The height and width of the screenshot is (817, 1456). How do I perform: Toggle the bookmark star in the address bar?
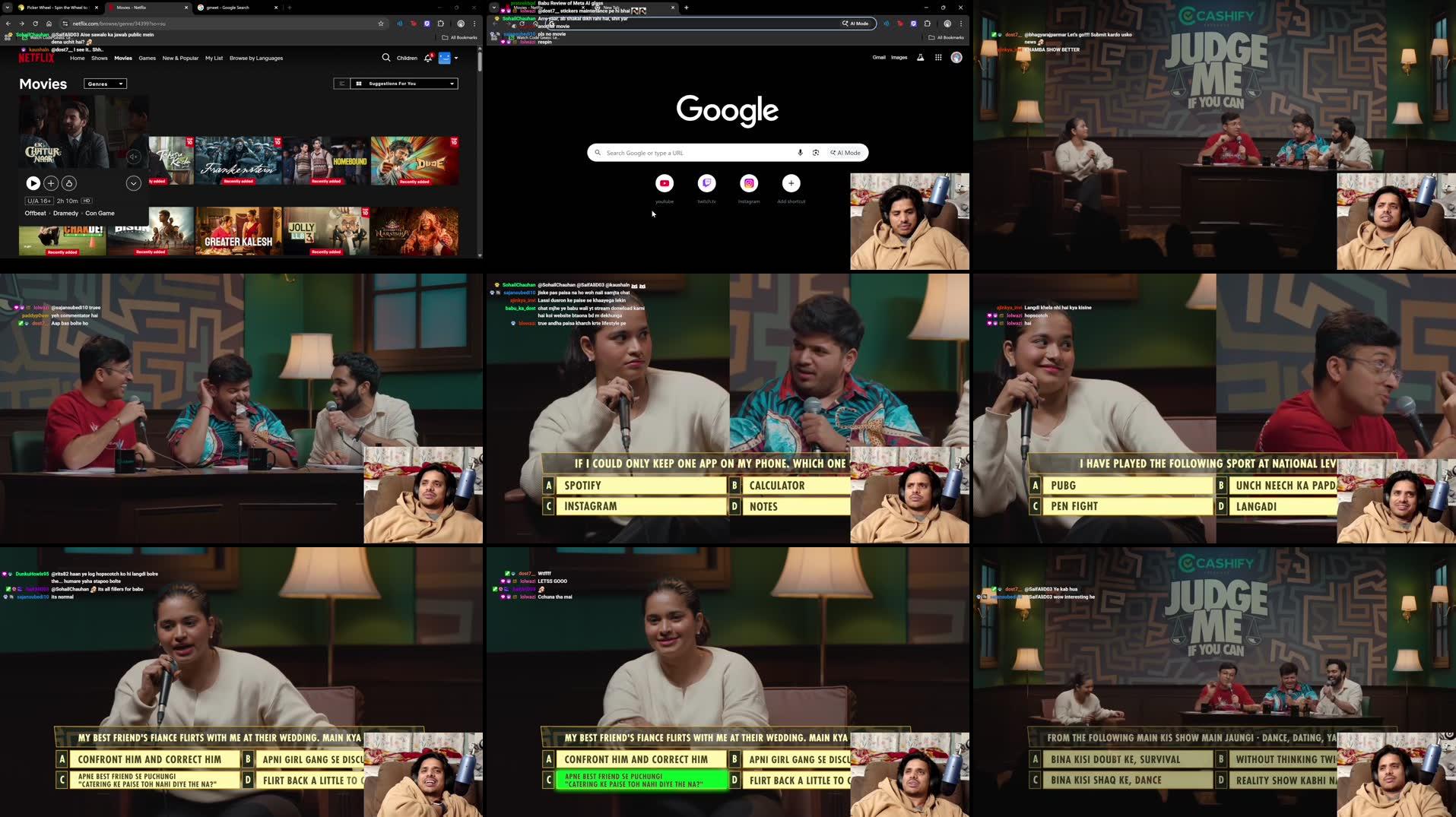[379, 24]
